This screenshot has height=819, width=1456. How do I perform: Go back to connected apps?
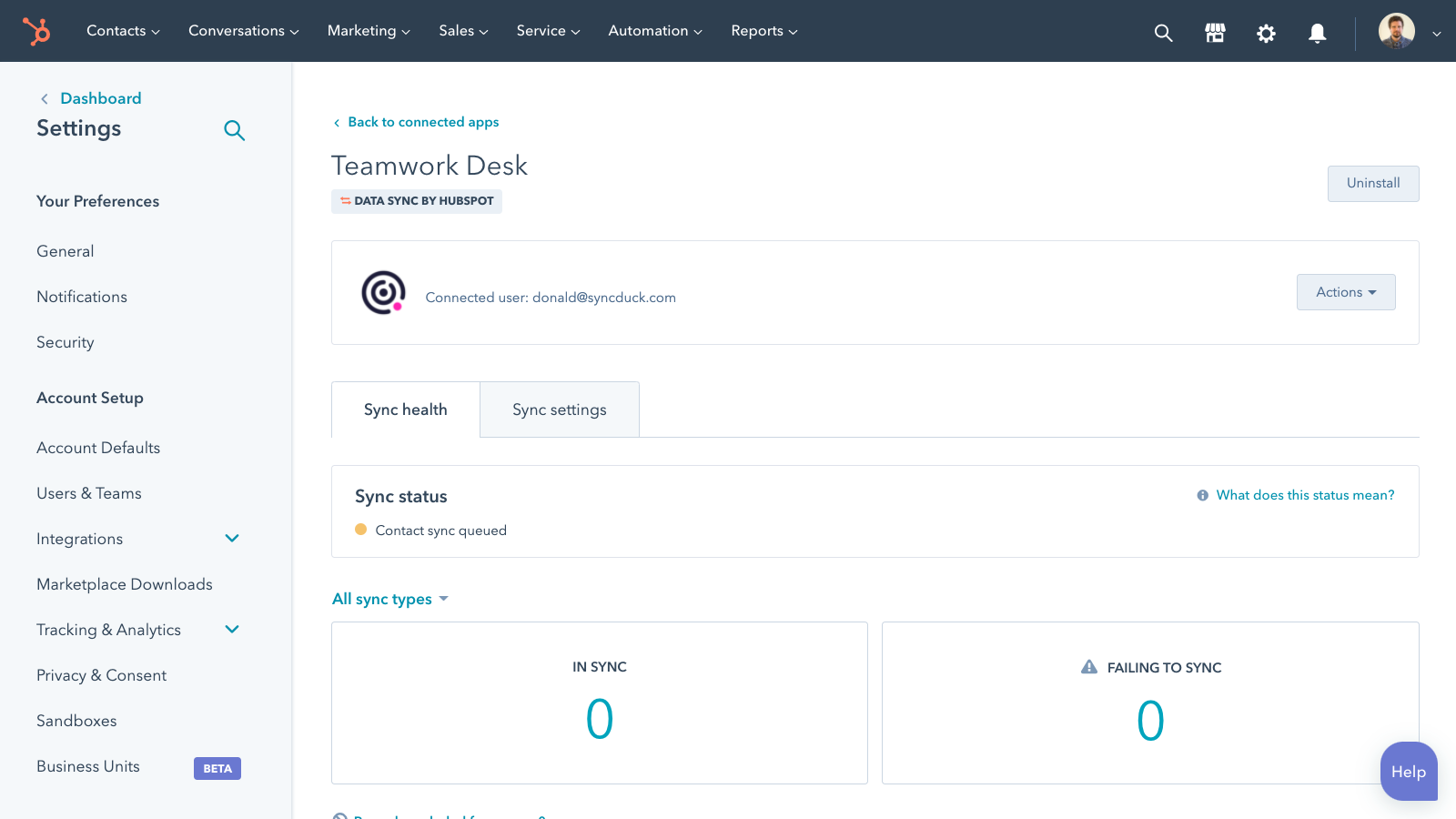423,121
